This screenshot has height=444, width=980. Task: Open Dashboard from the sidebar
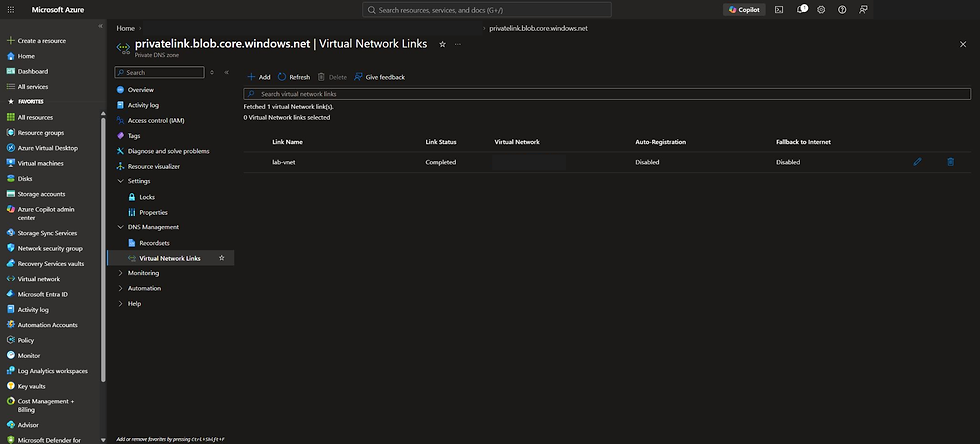coord(27,71)
